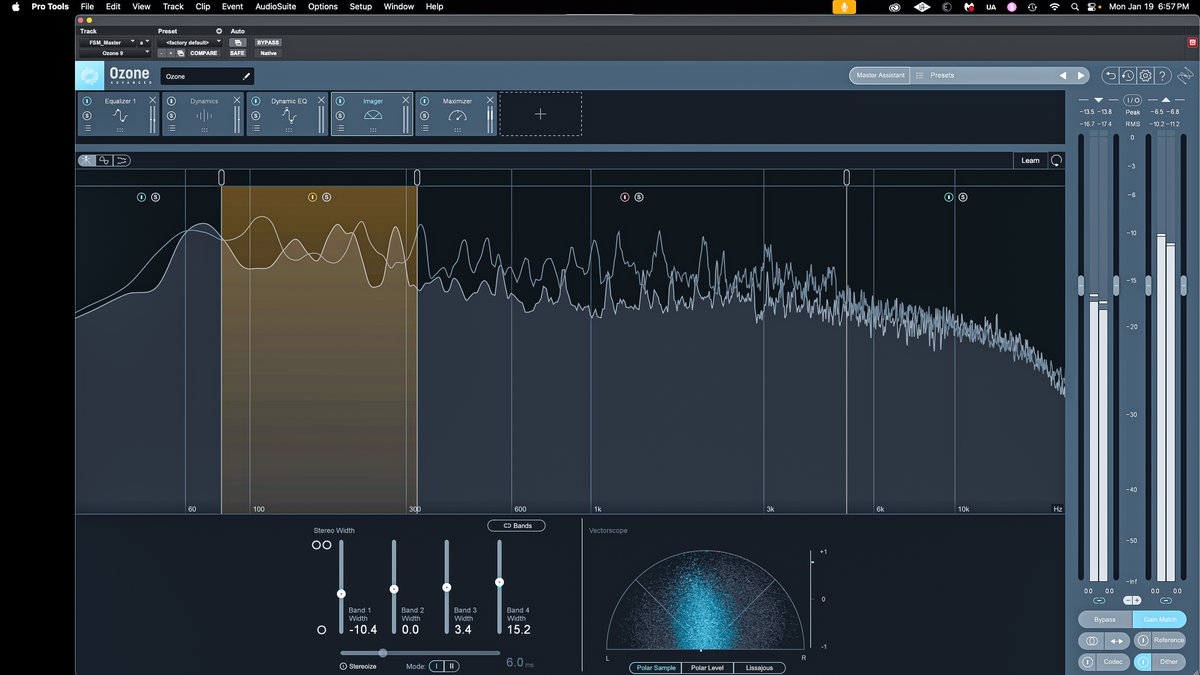Select the first spectrum view mode icon
This screenshot has height=675, width=1200.
87,160
